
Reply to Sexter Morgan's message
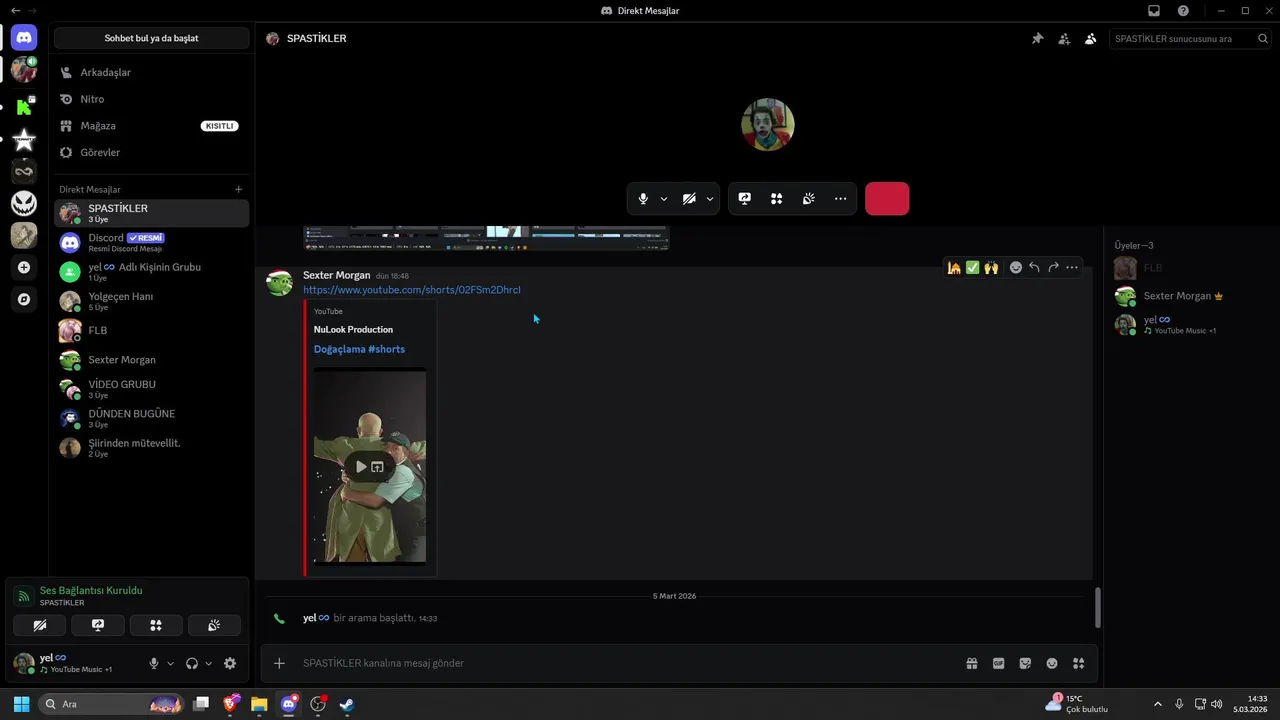[1034, 268]
